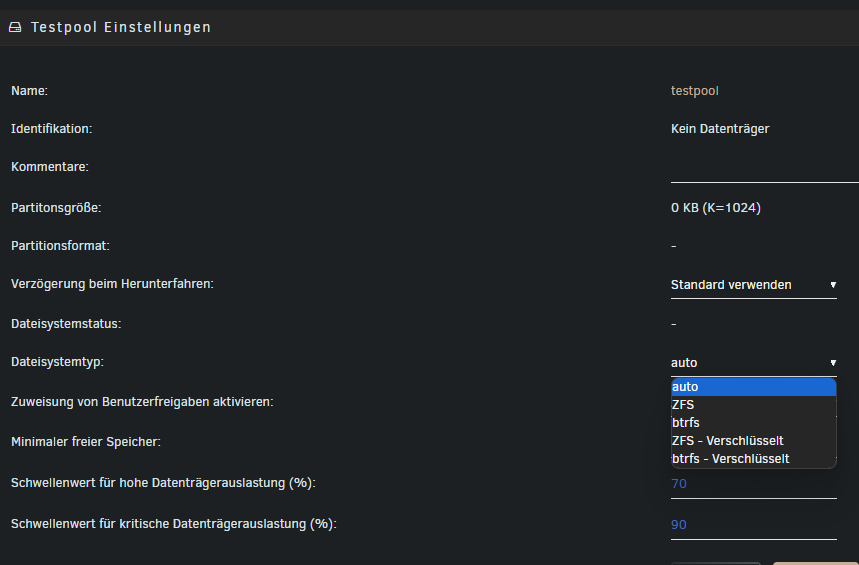Edit high disk usage threshold value 70

click(x=753, y=484)
